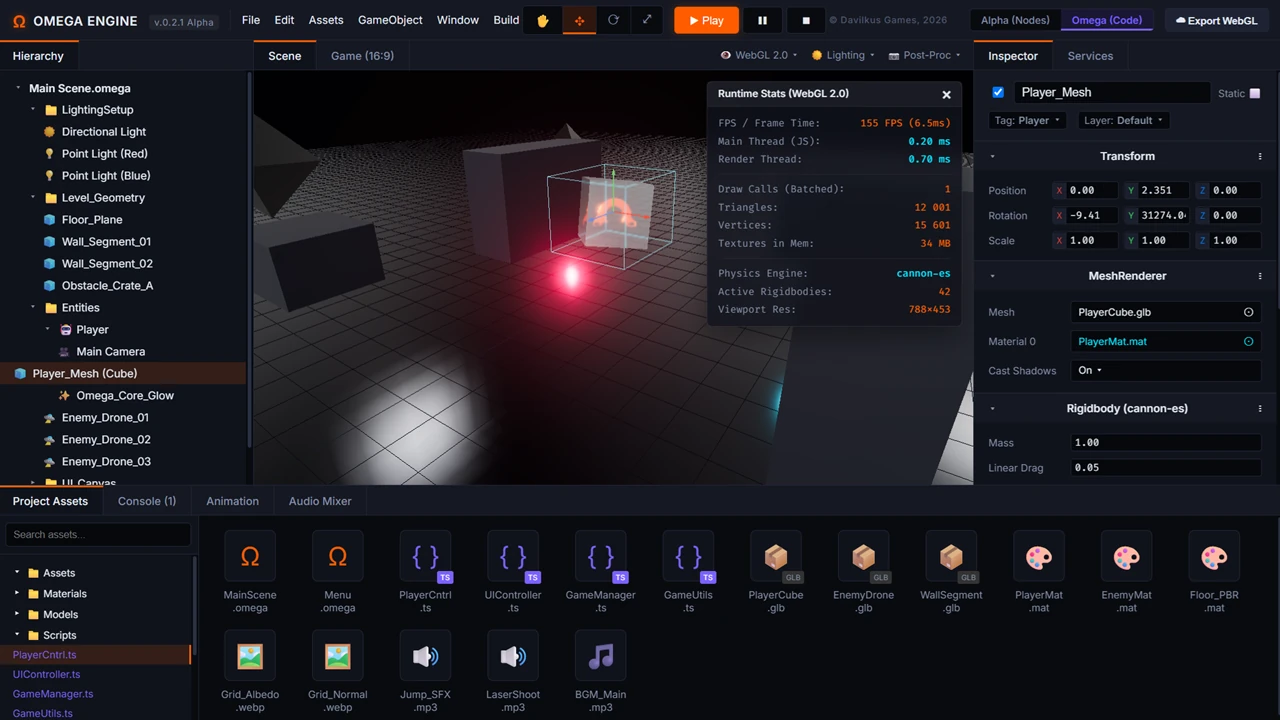Viewport: 1280px width, 720px height.
Task: Toggle the Static checkbox
Action: coord(1255,93)
